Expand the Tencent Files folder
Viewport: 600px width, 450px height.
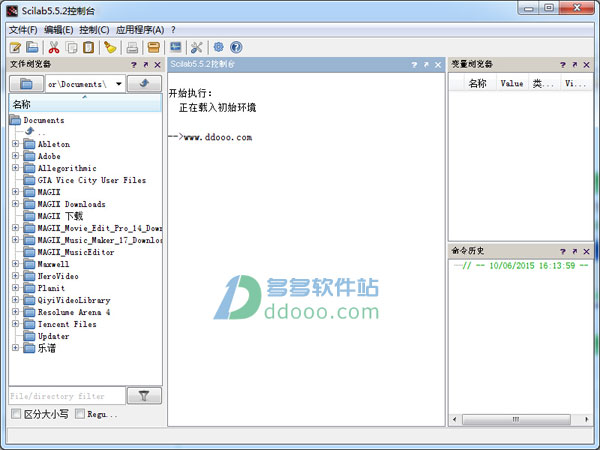(x=15, y=324)
